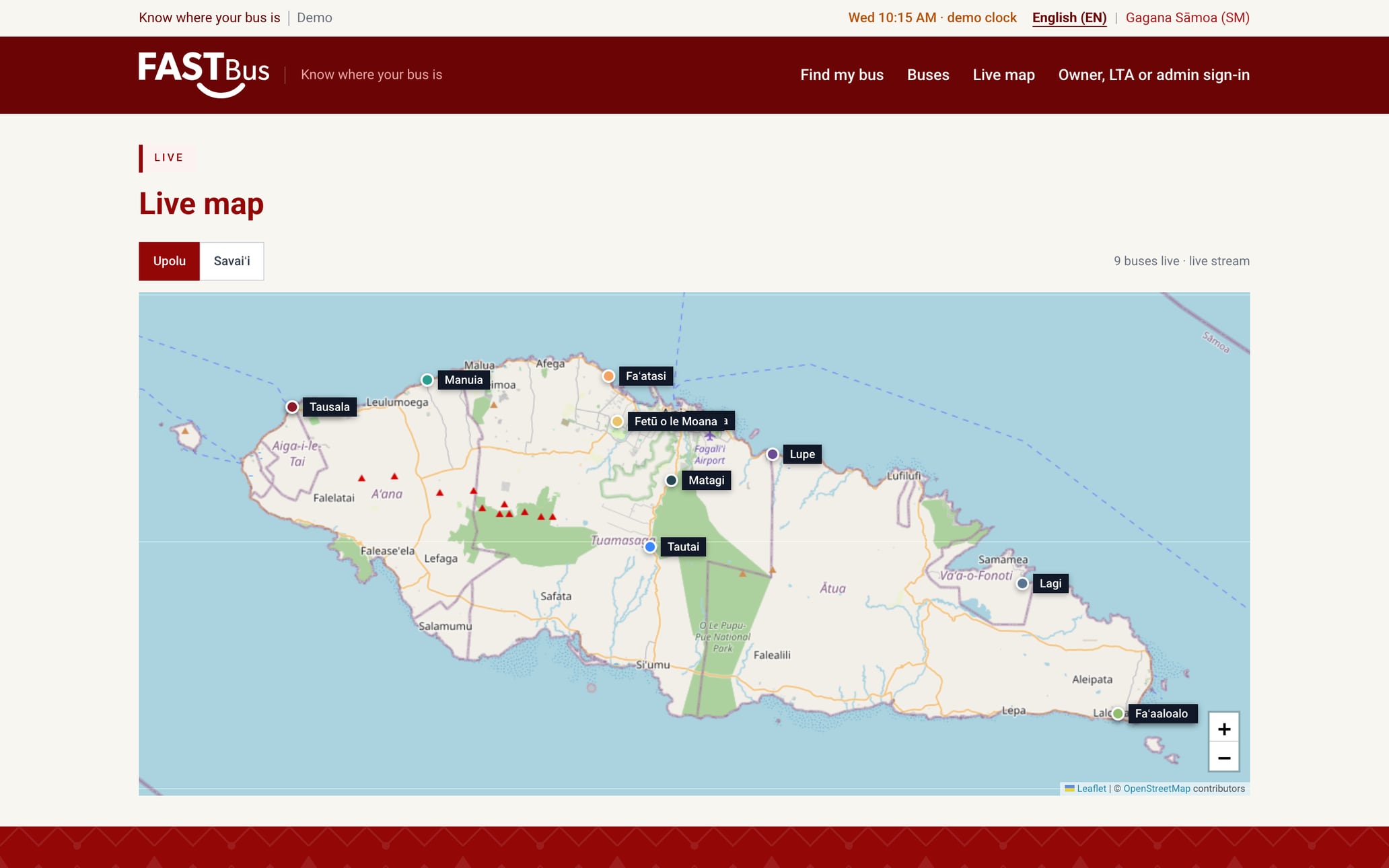1389x868 pixels.
Task: Click the Demo label in top bar
Action: (314, 17)
